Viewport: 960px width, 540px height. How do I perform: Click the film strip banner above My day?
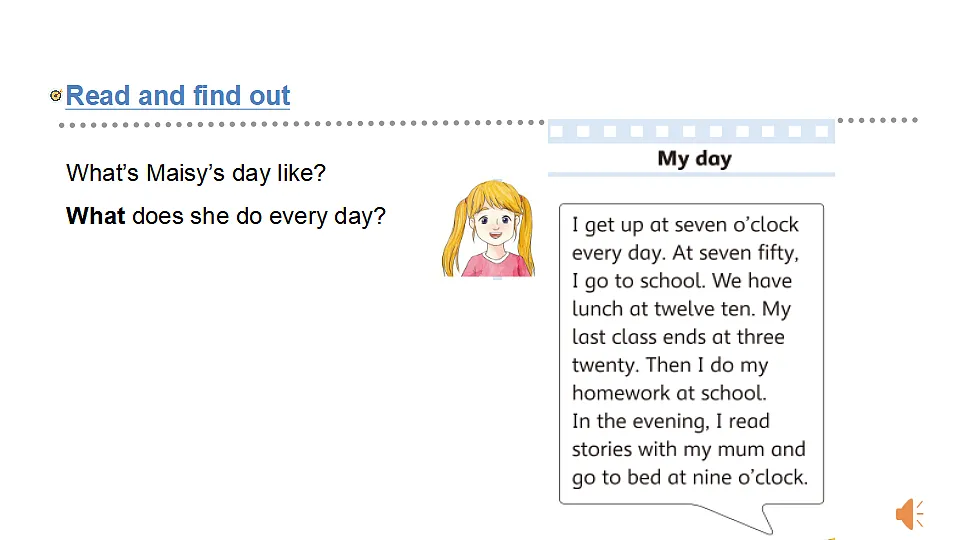tap(691, 131)
